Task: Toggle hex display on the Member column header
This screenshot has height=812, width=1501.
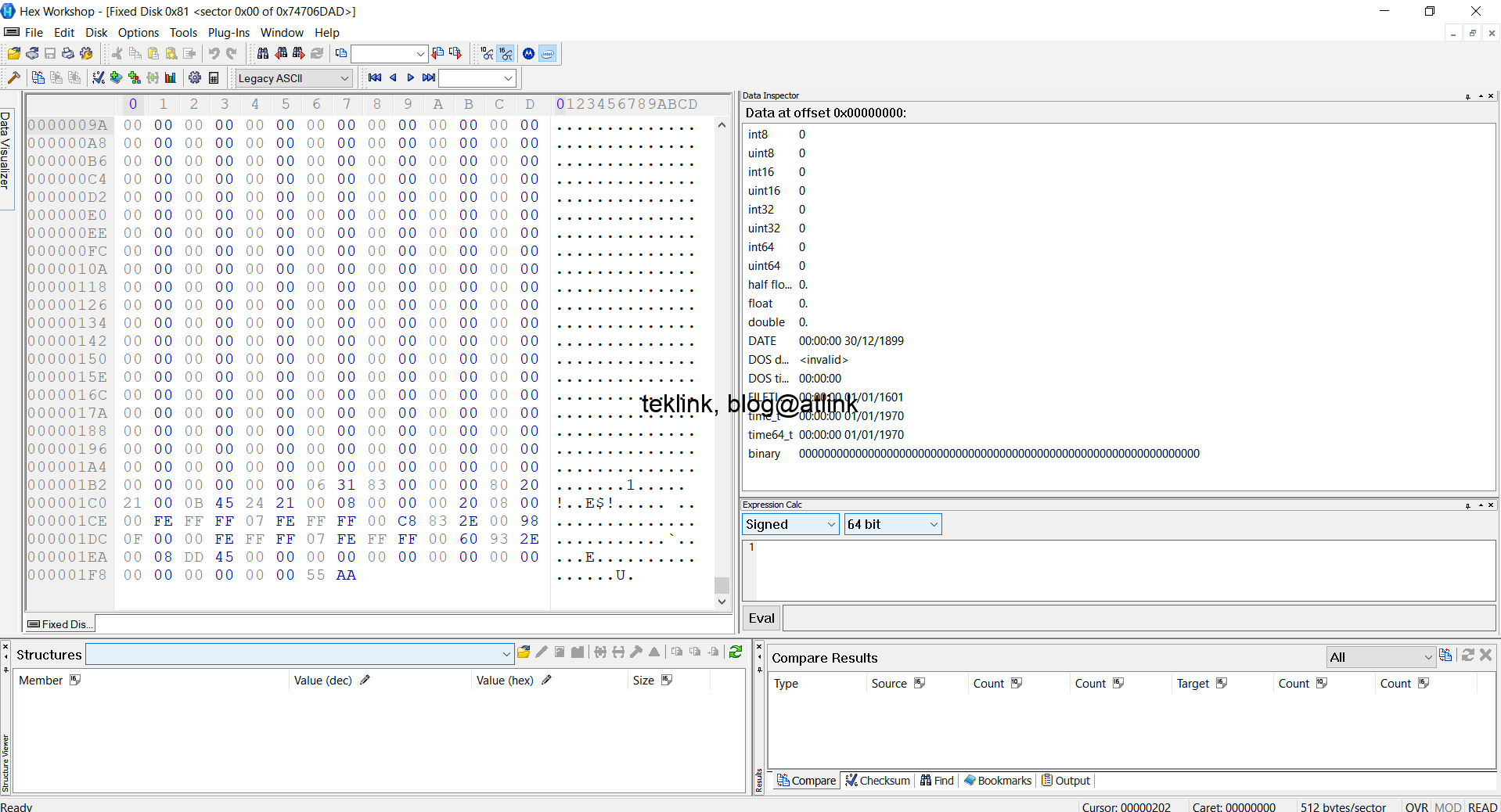Action: (75, 680)
